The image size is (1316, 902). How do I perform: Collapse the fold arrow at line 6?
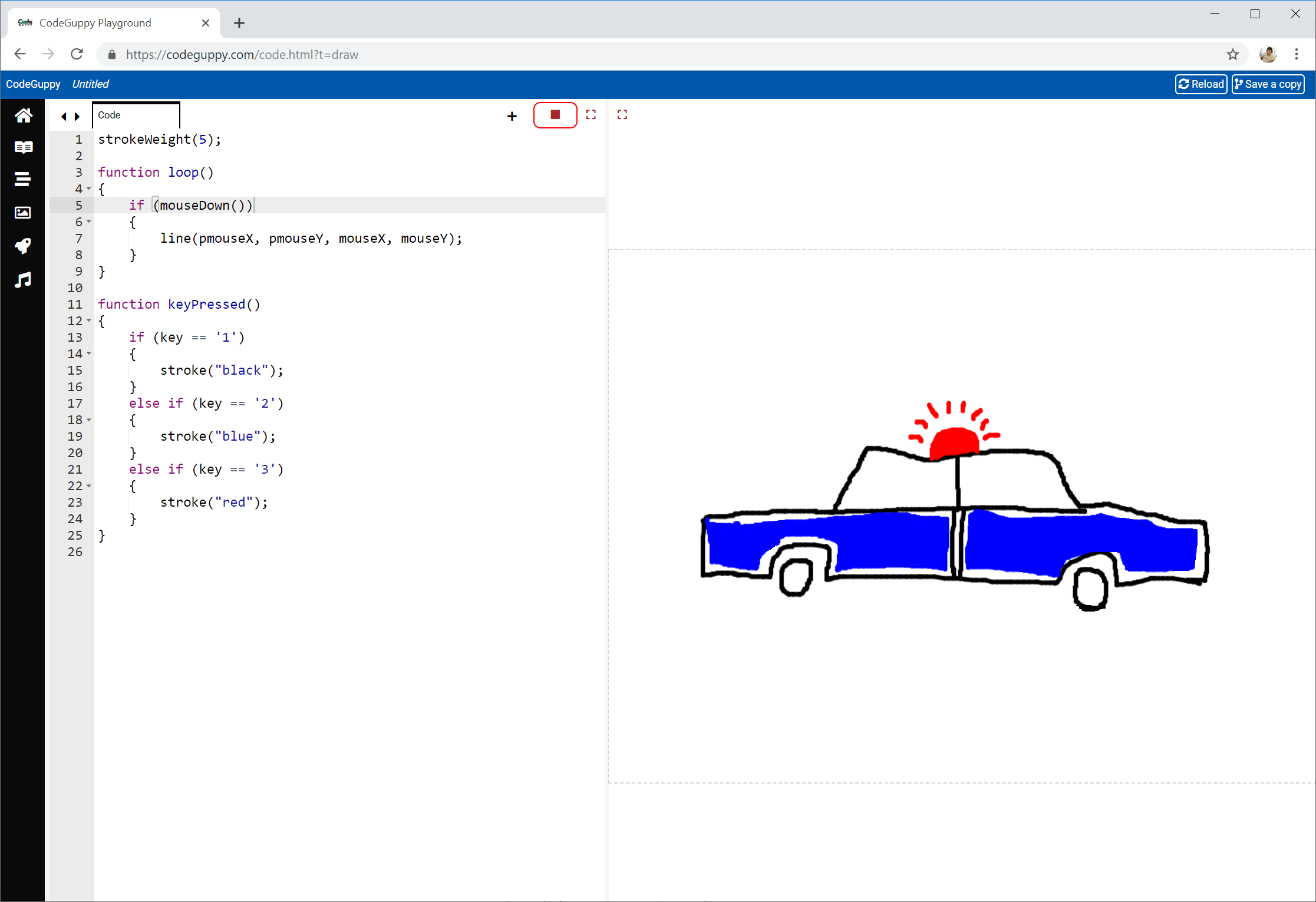pos(89,222)
